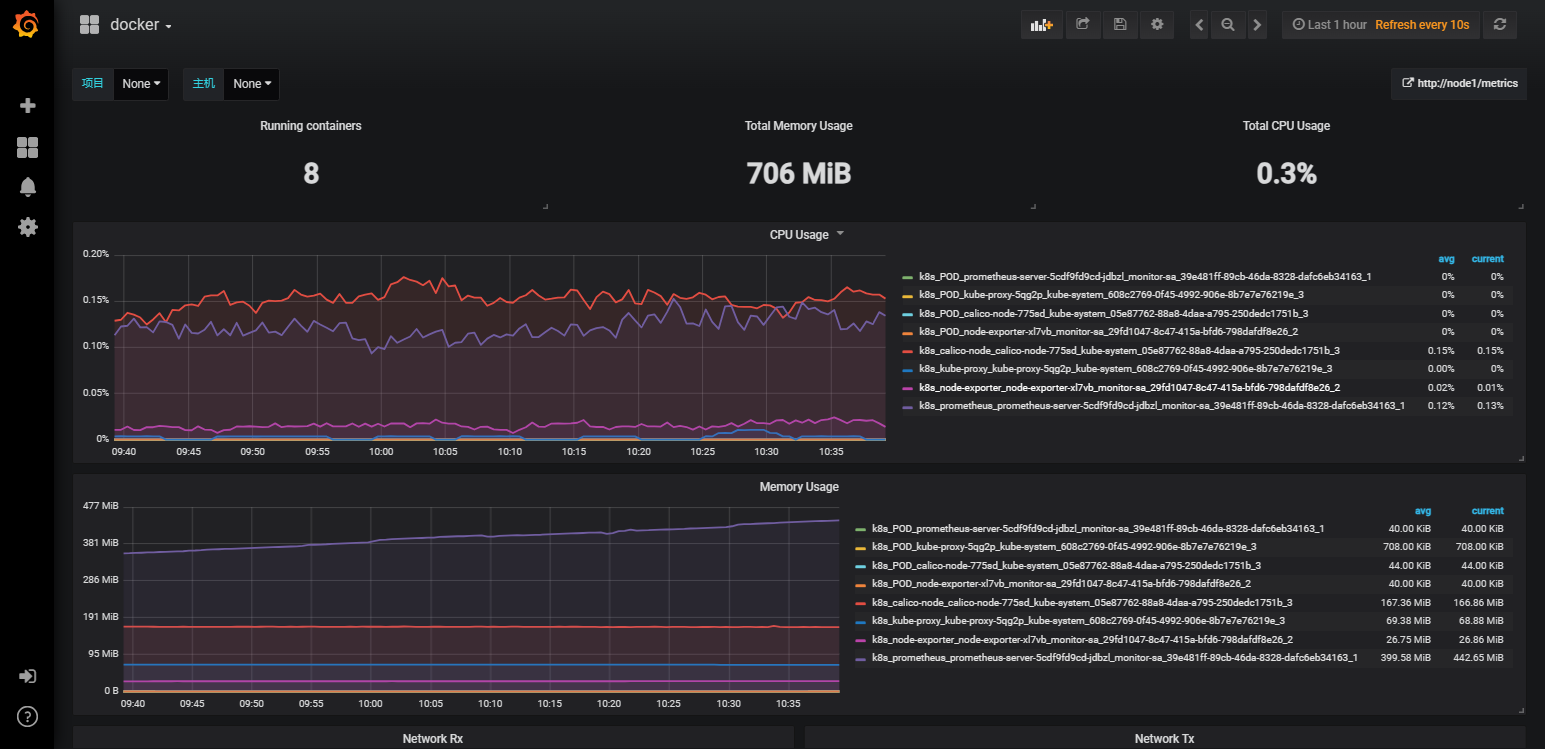The width and height of the screenshot is (1545, 749).
Task: Expand the 主机 None variable dropdown
Action: pos(251,84)
